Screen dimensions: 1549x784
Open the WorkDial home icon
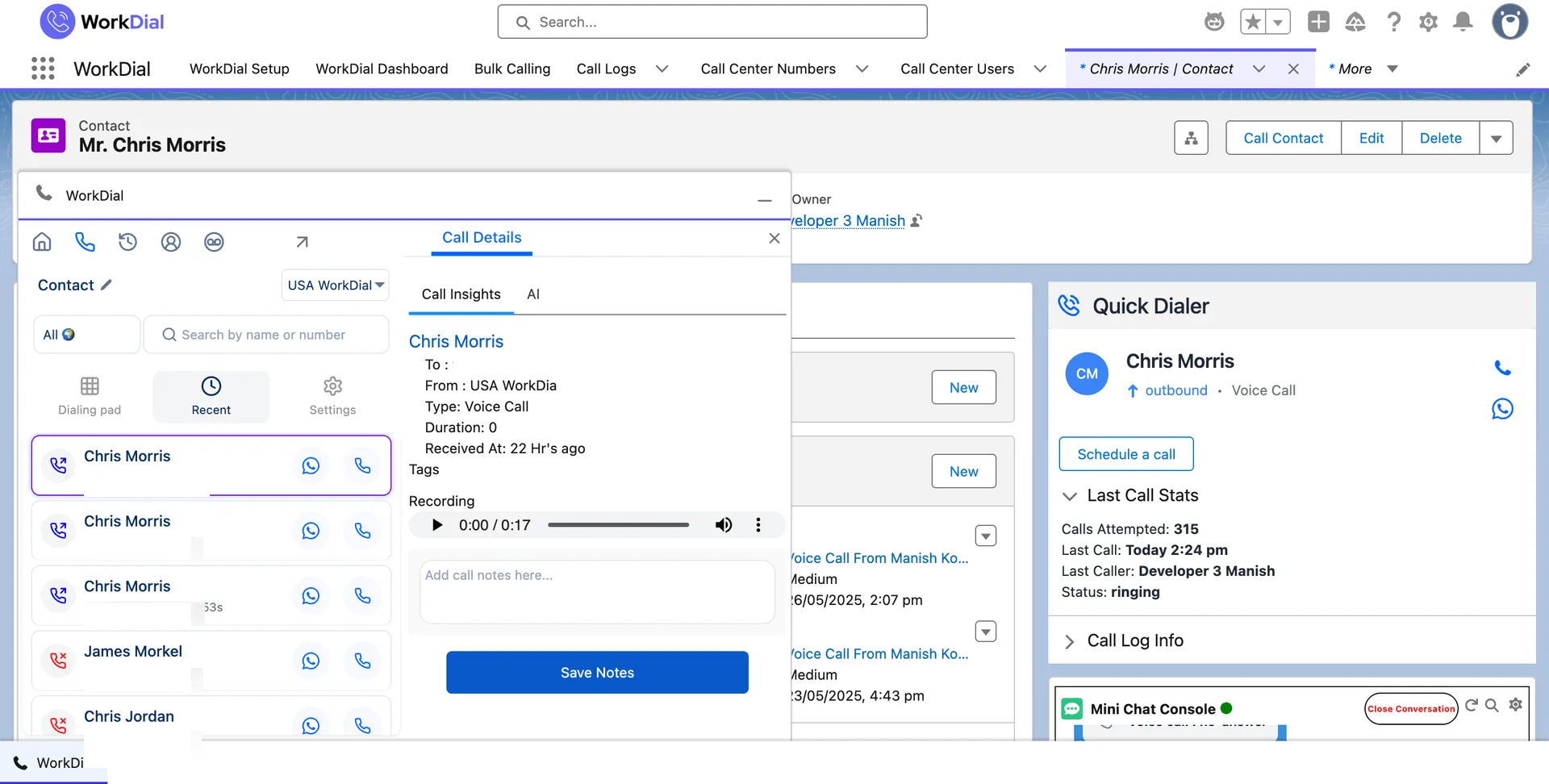(x=42, y=242)
